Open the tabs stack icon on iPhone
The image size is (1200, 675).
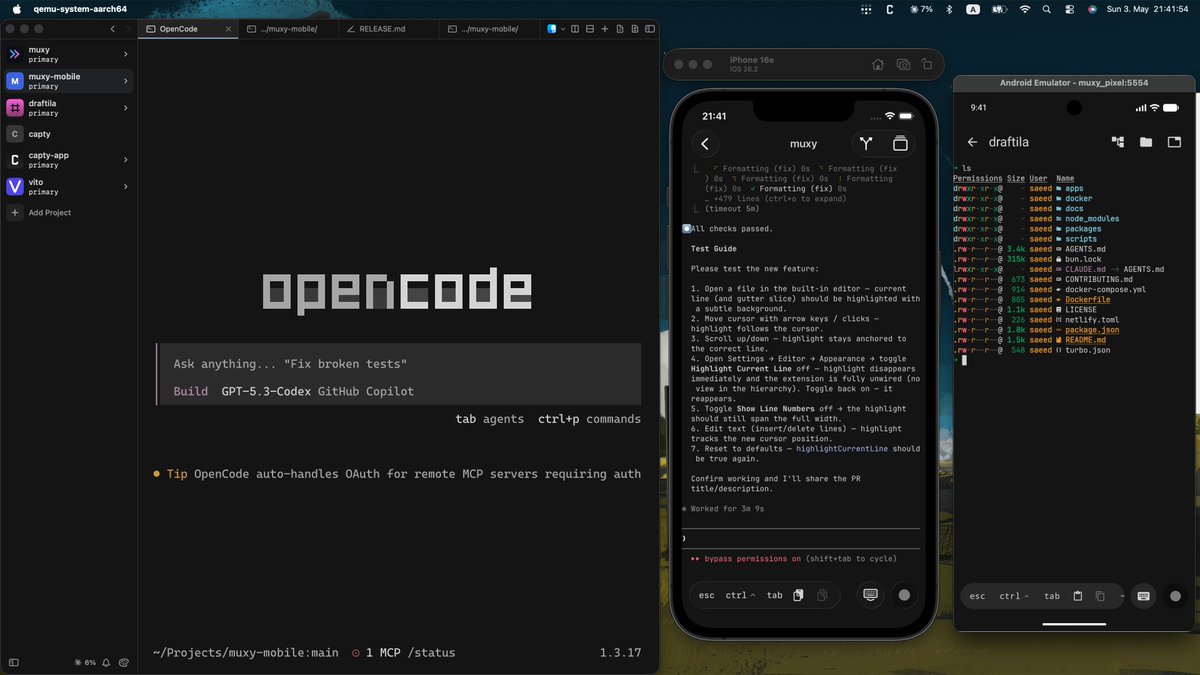900,144
